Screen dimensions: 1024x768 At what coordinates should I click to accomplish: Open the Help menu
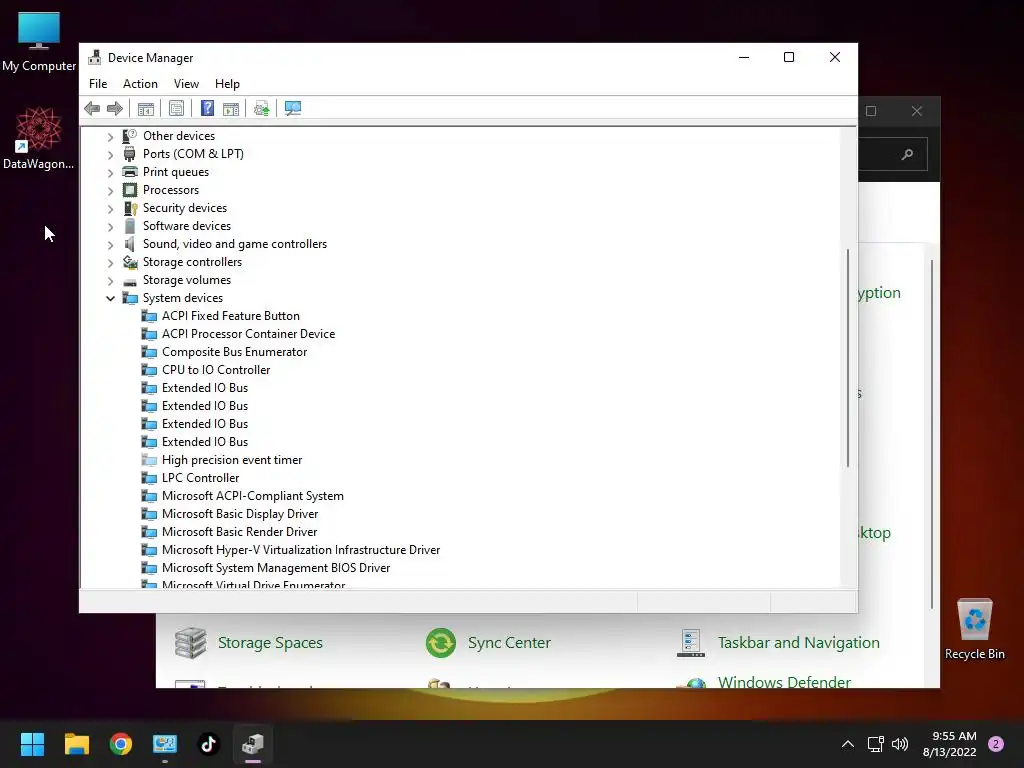tap(227, 84)
